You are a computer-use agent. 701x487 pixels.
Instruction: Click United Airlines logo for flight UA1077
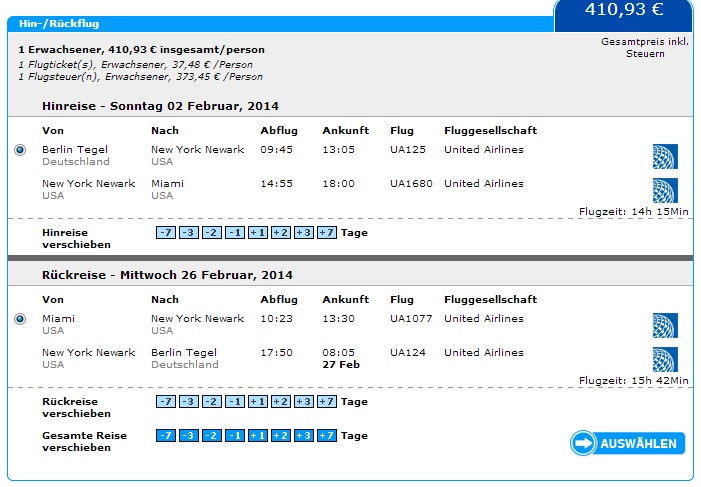(x=665, y=326)
